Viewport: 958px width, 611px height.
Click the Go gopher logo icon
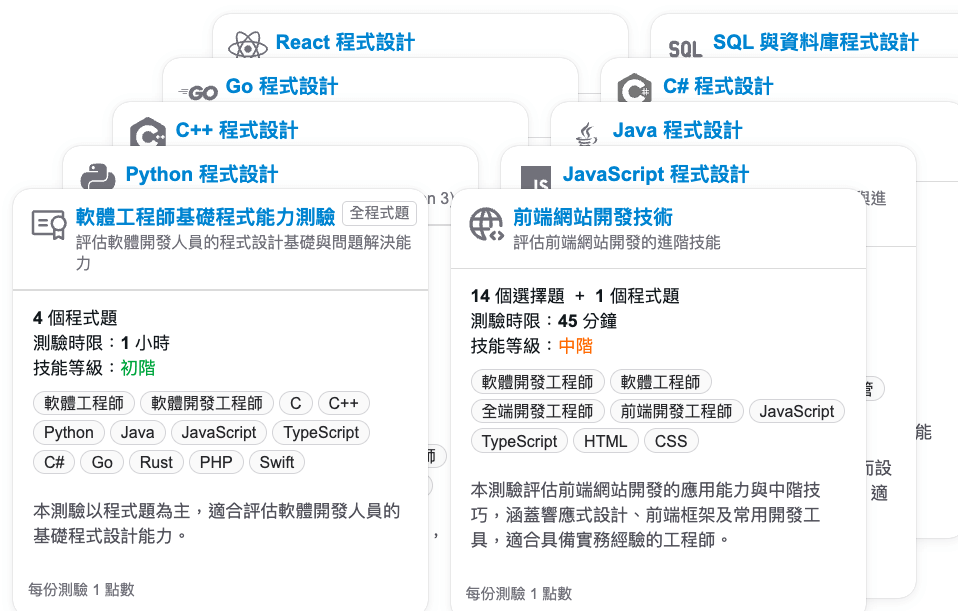[198, 92]
